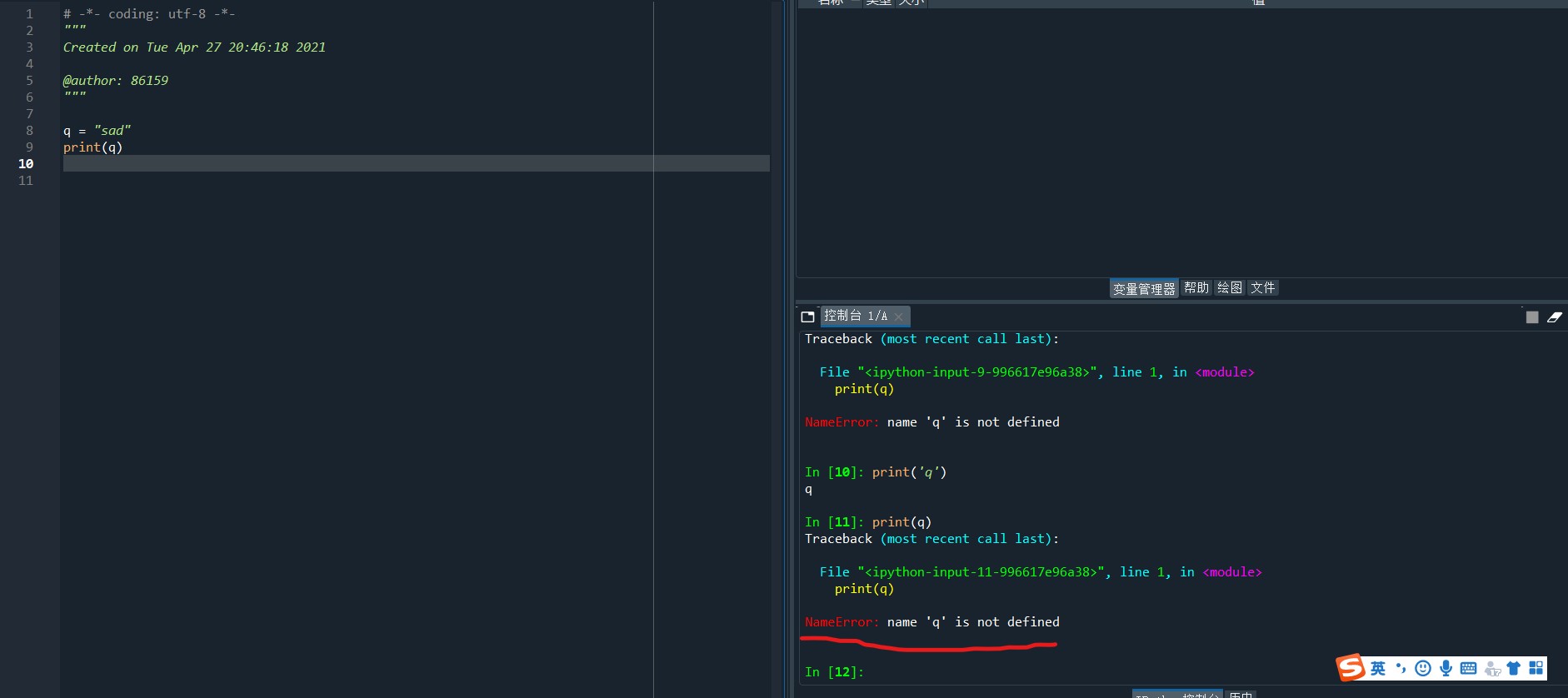
Task: Click the @author: 86159 line
Action: tap(116, 81)
